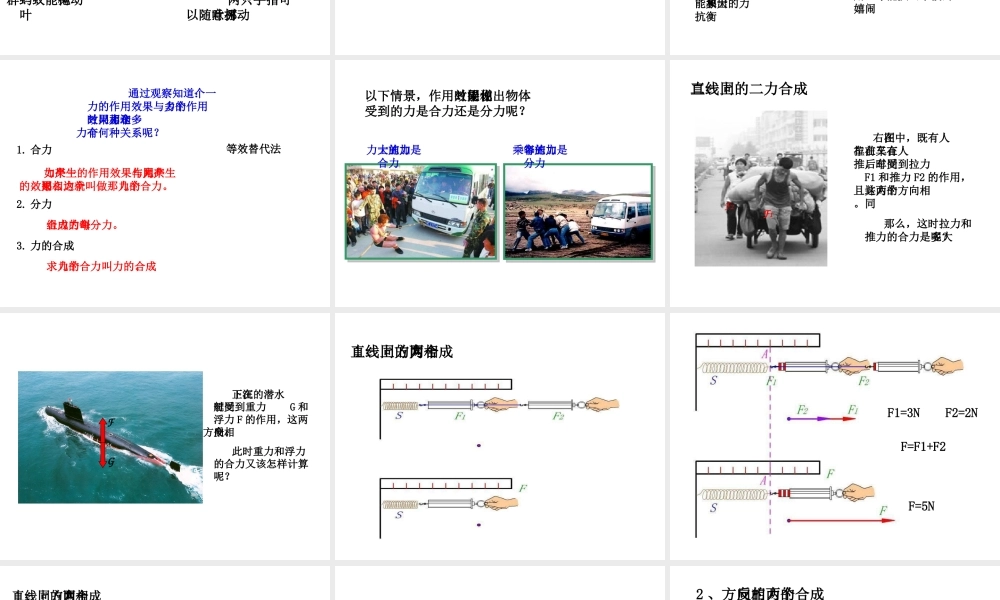The width and height of the screenshot is (1000, 600).
Task: Click the F2=2N label
Action: (x=961, y=412)
